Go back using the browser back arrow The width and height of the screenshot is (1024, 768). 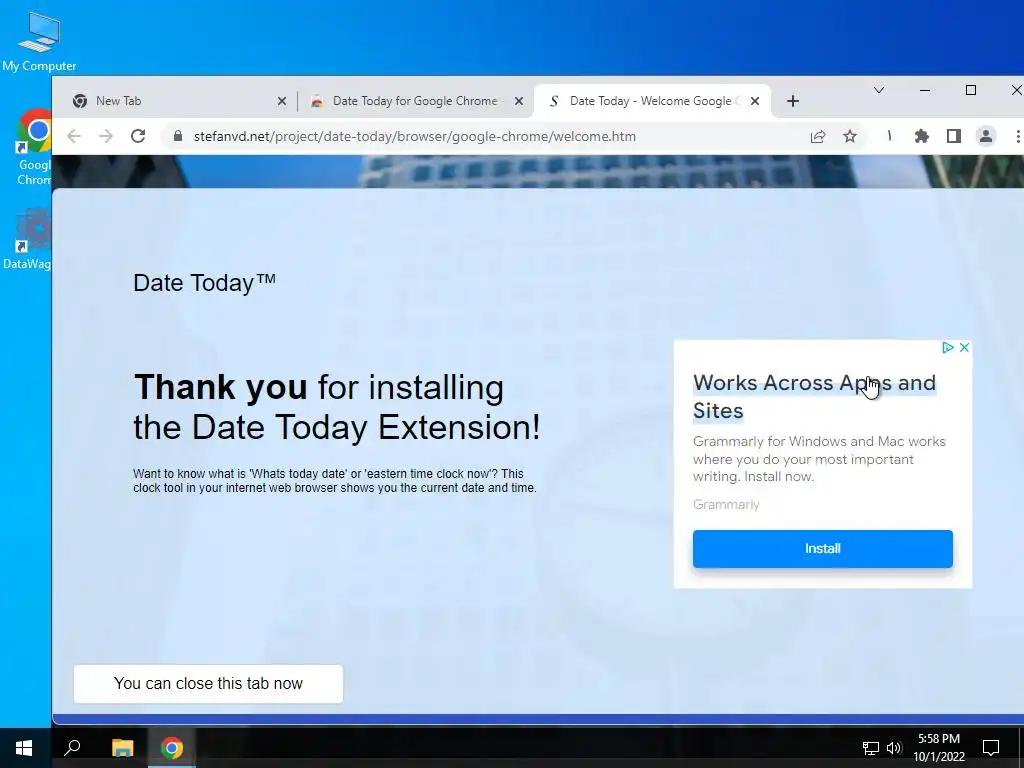tap(74, 136)
